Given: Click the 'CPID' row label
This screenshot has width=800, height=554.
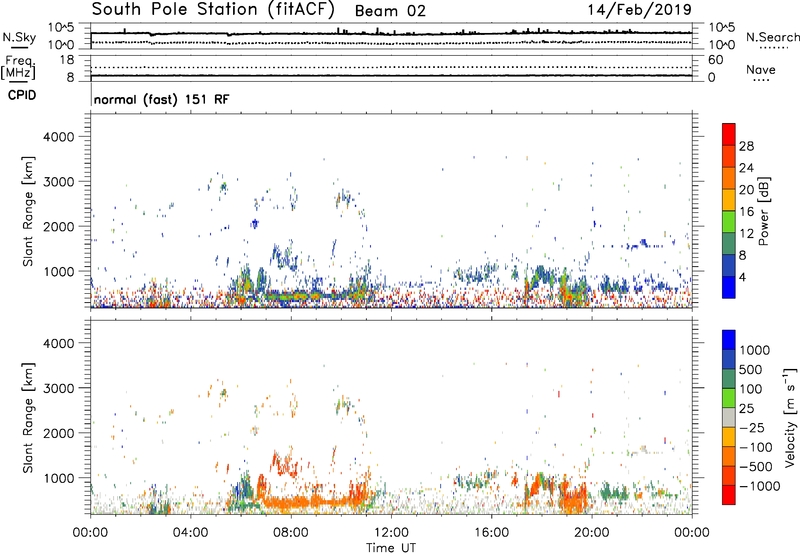Looking at the screenshot, I should click(x=22, y=95).
